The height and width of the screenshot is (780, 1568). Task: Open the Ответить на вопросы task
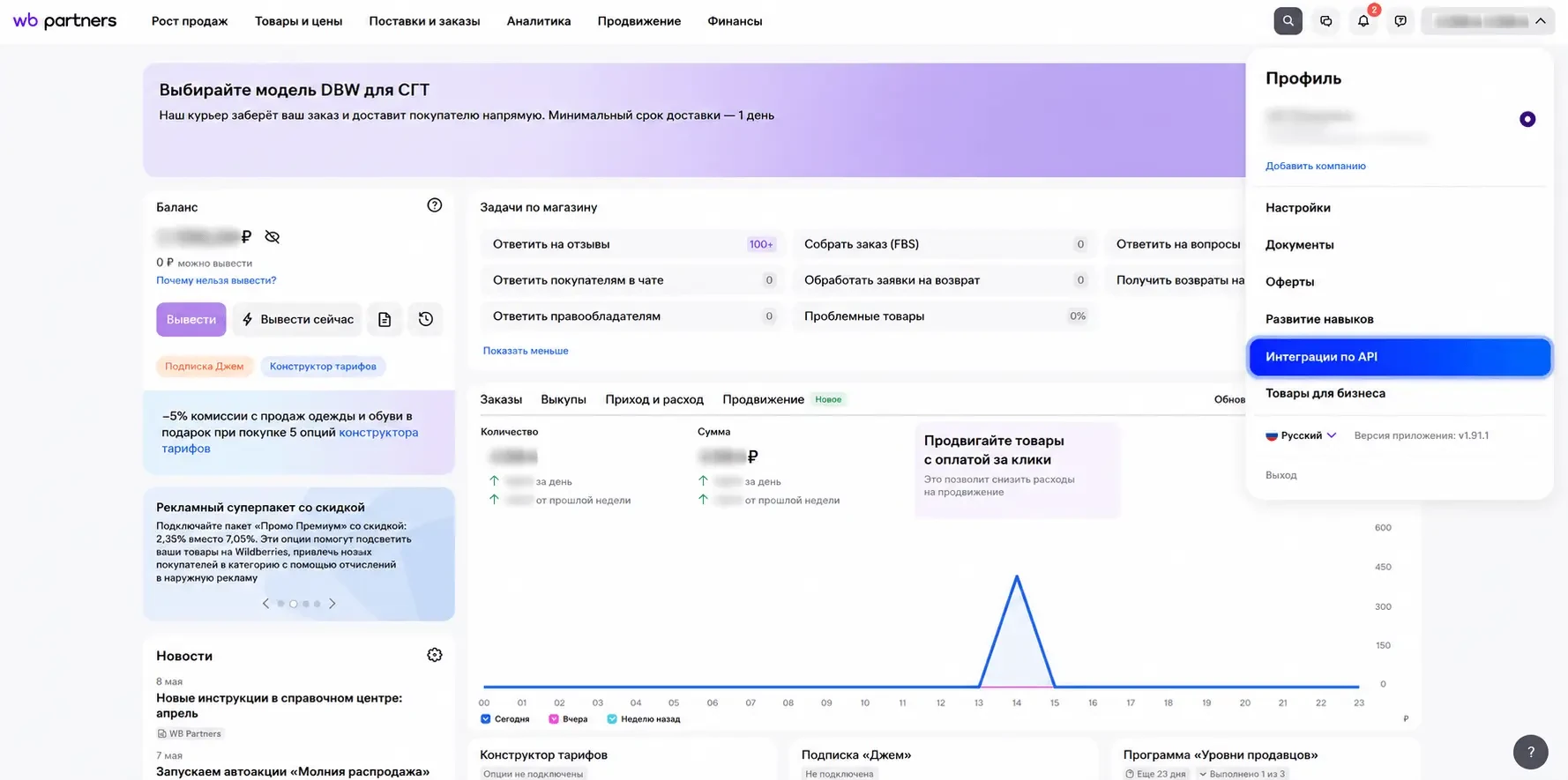point(1175,244)
